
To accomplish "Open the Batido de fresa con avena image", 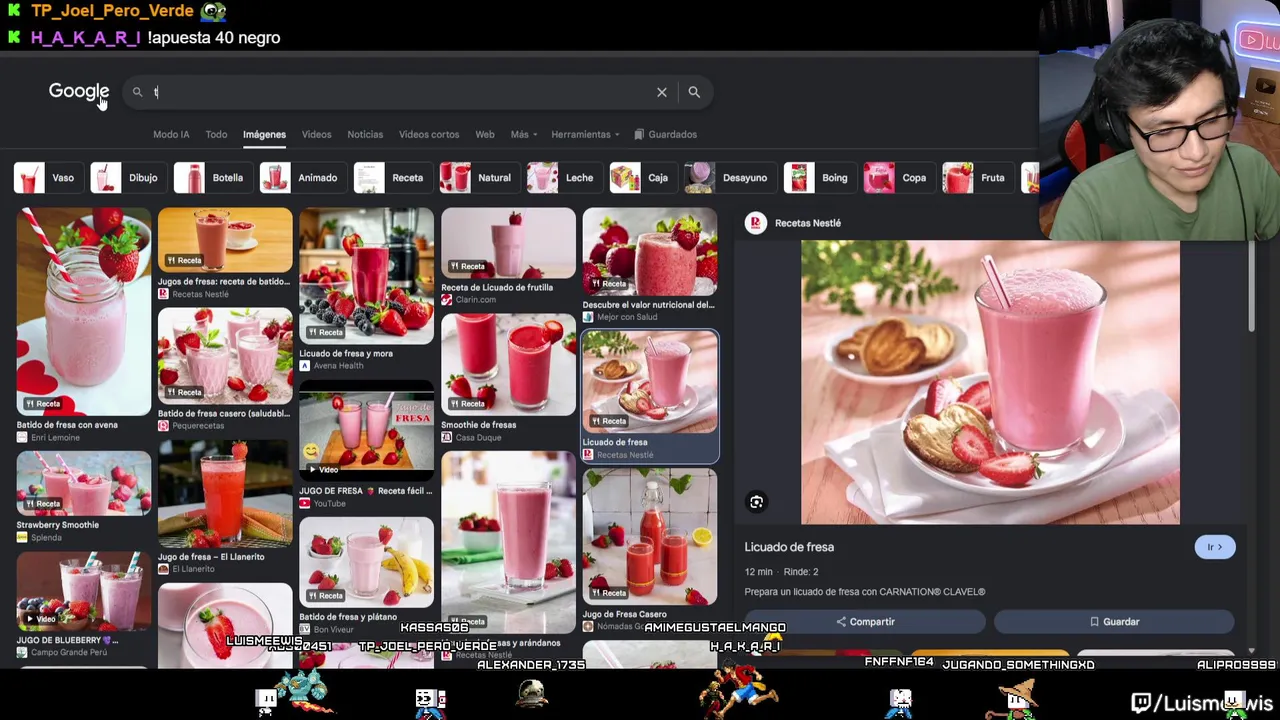I will coord(84,311).
